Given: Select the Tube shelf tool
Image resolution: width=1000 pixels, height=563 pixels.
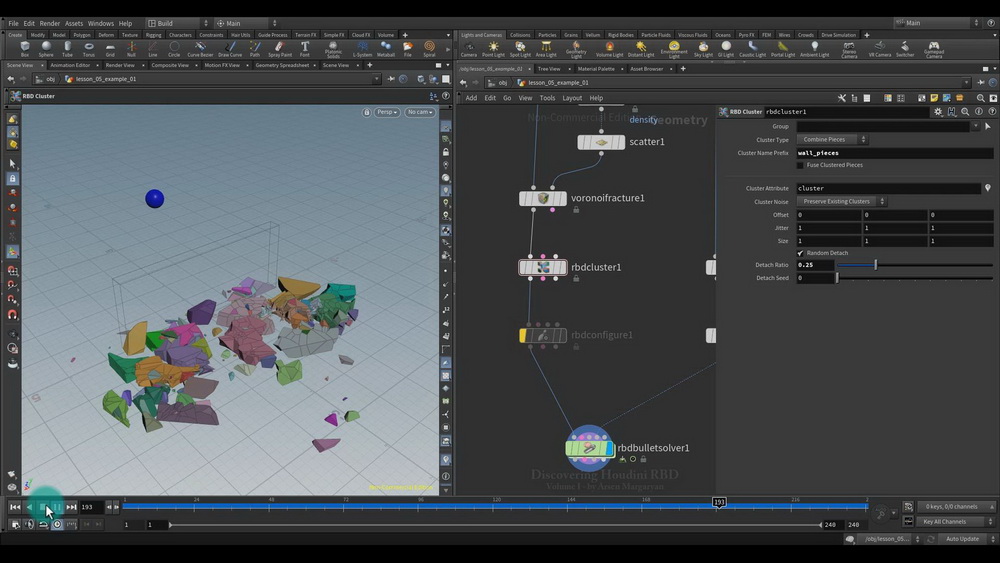Looking at the screenshot, I should click(68, 49).
